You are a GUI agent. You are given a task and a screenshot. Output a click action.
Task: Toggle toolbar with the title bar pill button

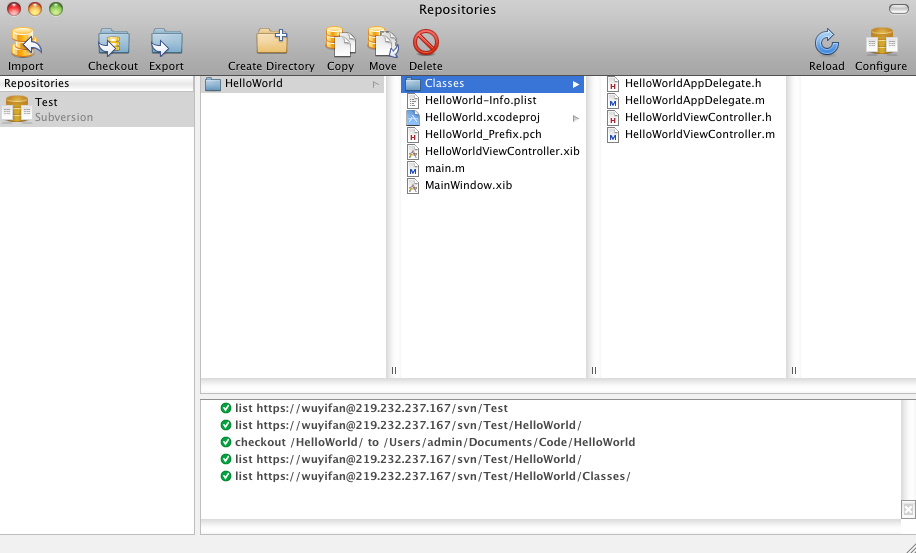[x=898, y=9]
